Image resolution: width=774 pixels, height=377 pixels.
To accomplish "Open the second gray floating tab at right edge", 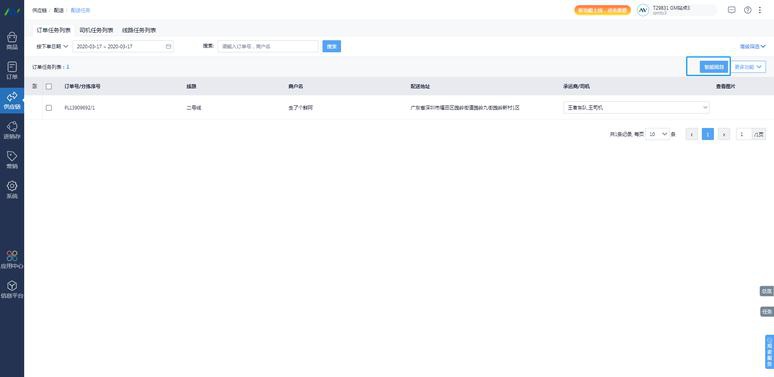I will point(767,312).
